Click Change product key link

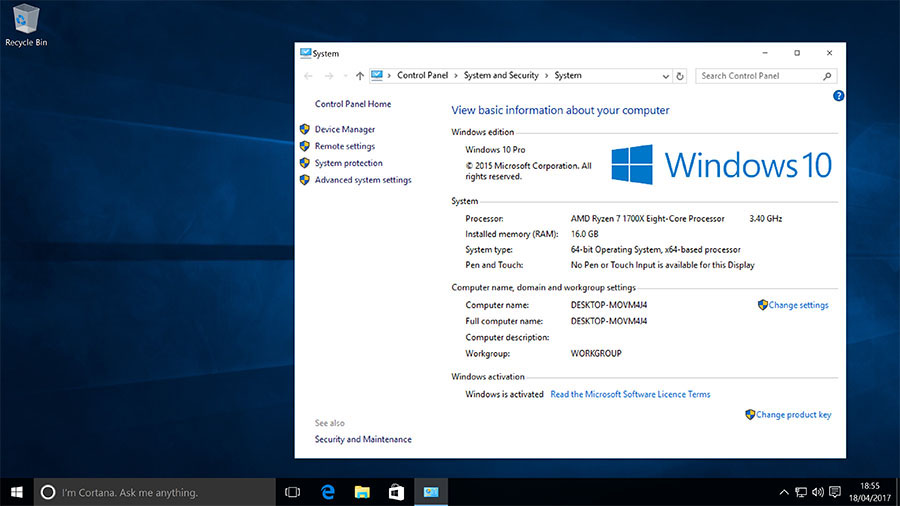pyautogui.click(x=793, y=414)
